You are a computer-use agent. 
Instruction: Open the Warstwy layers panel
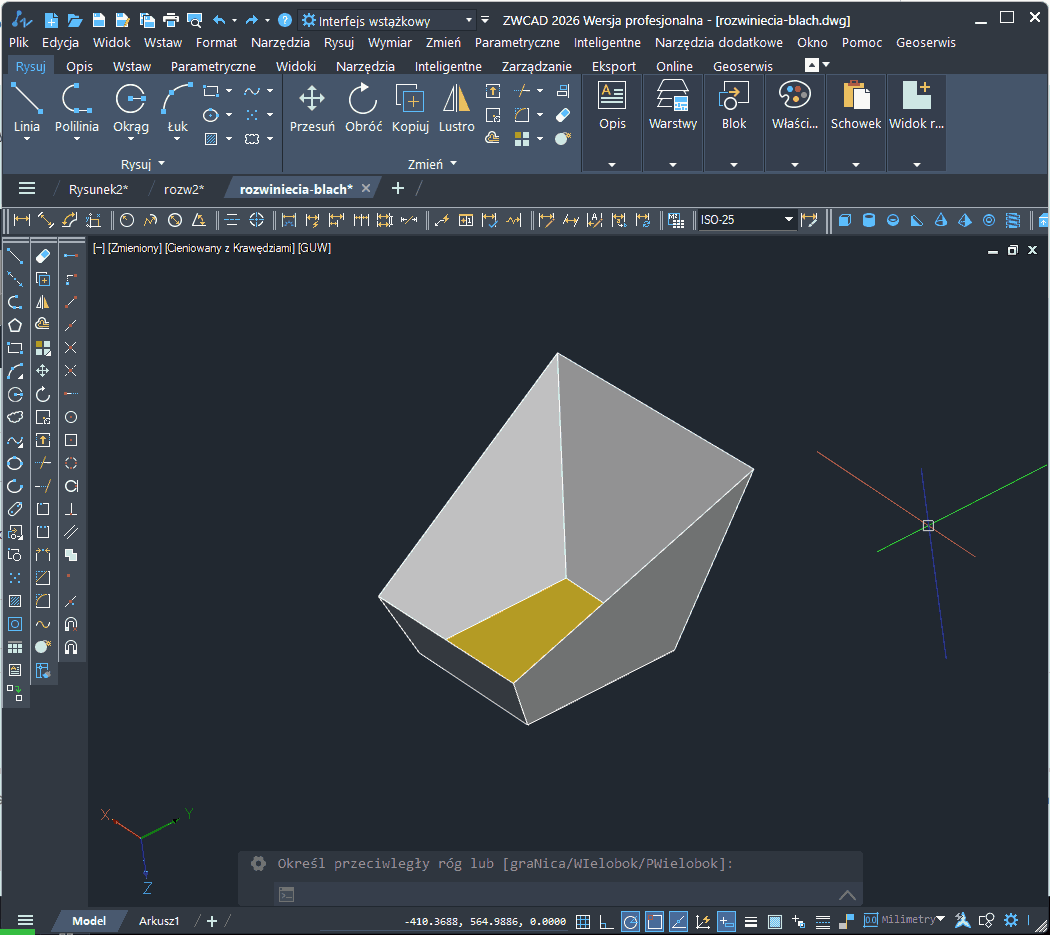click(673, 105)
